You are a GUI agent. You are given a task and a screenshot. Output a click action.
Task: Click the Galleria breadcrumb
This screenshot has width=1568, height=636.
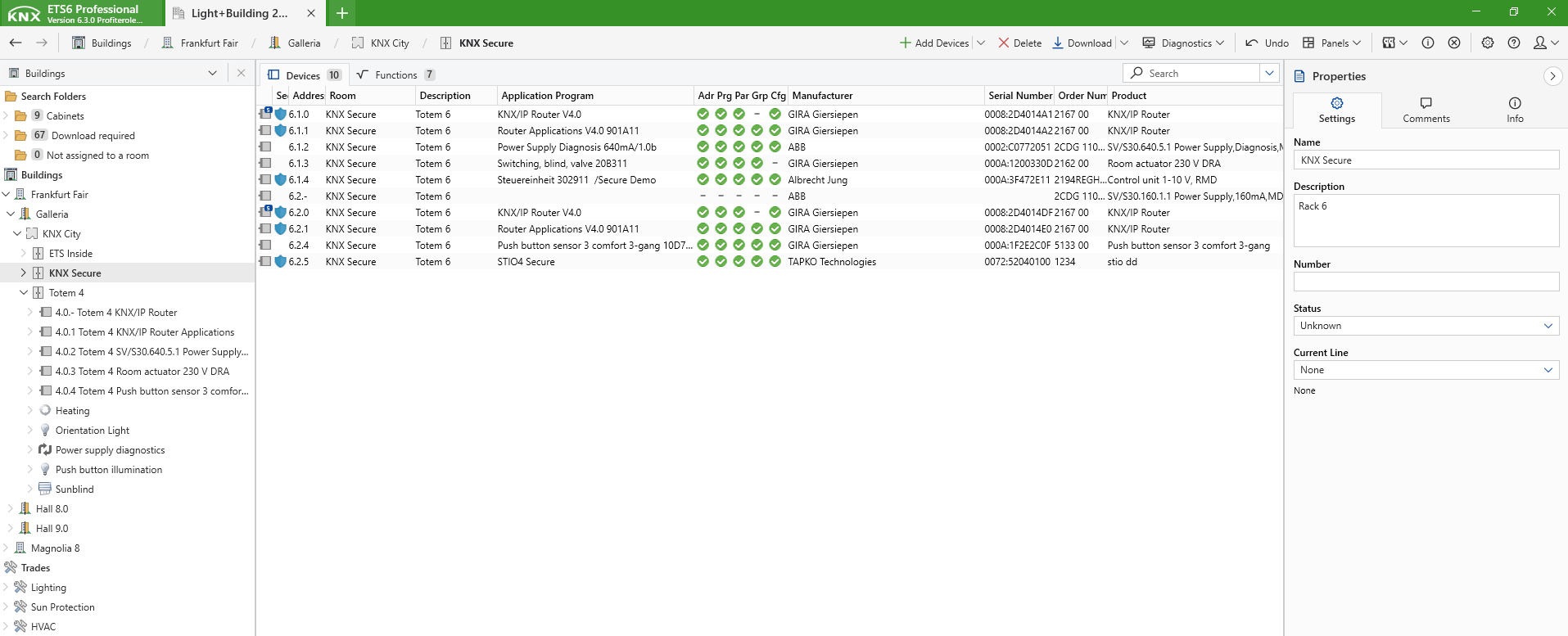click(x=296, y=43)
